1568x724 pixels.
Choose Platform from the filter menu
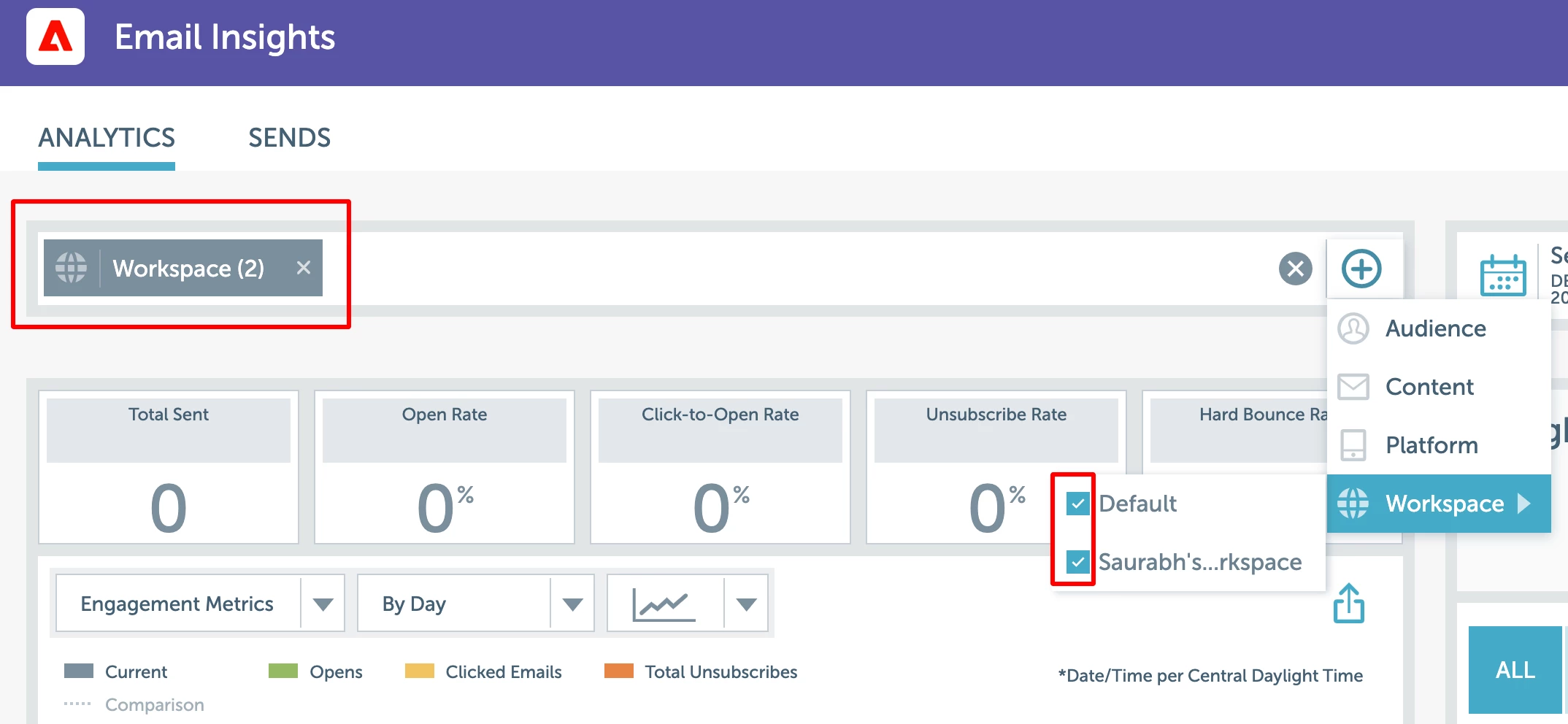[1439, 445]
